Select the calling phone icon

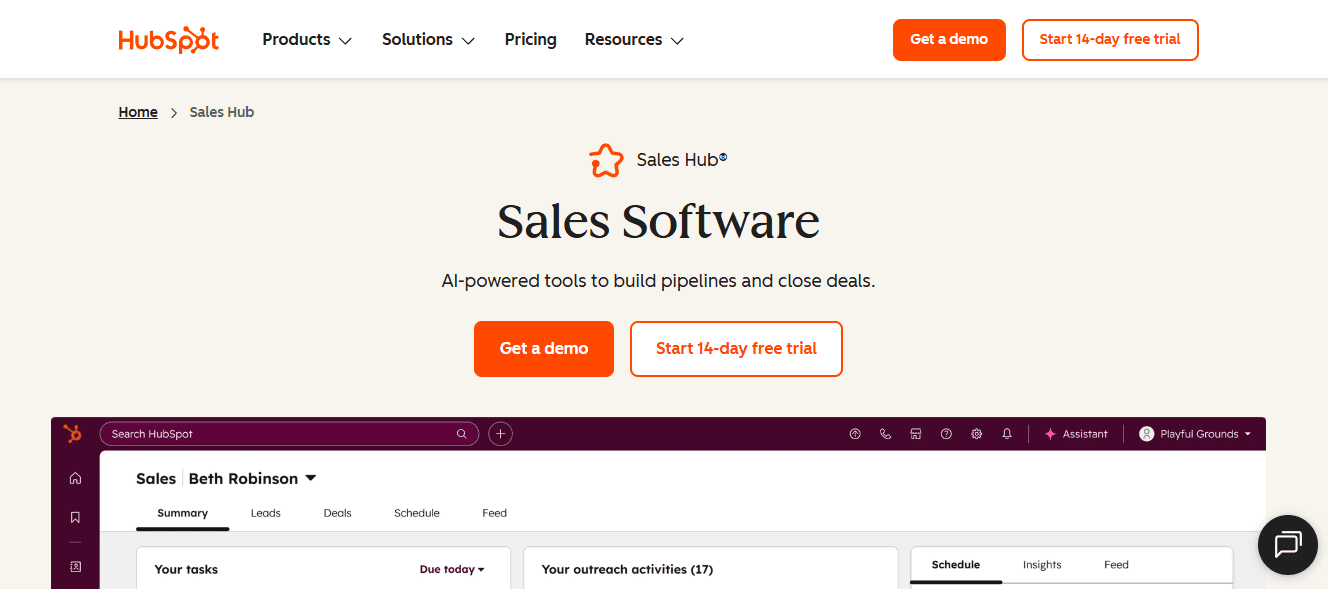point(885,433)
